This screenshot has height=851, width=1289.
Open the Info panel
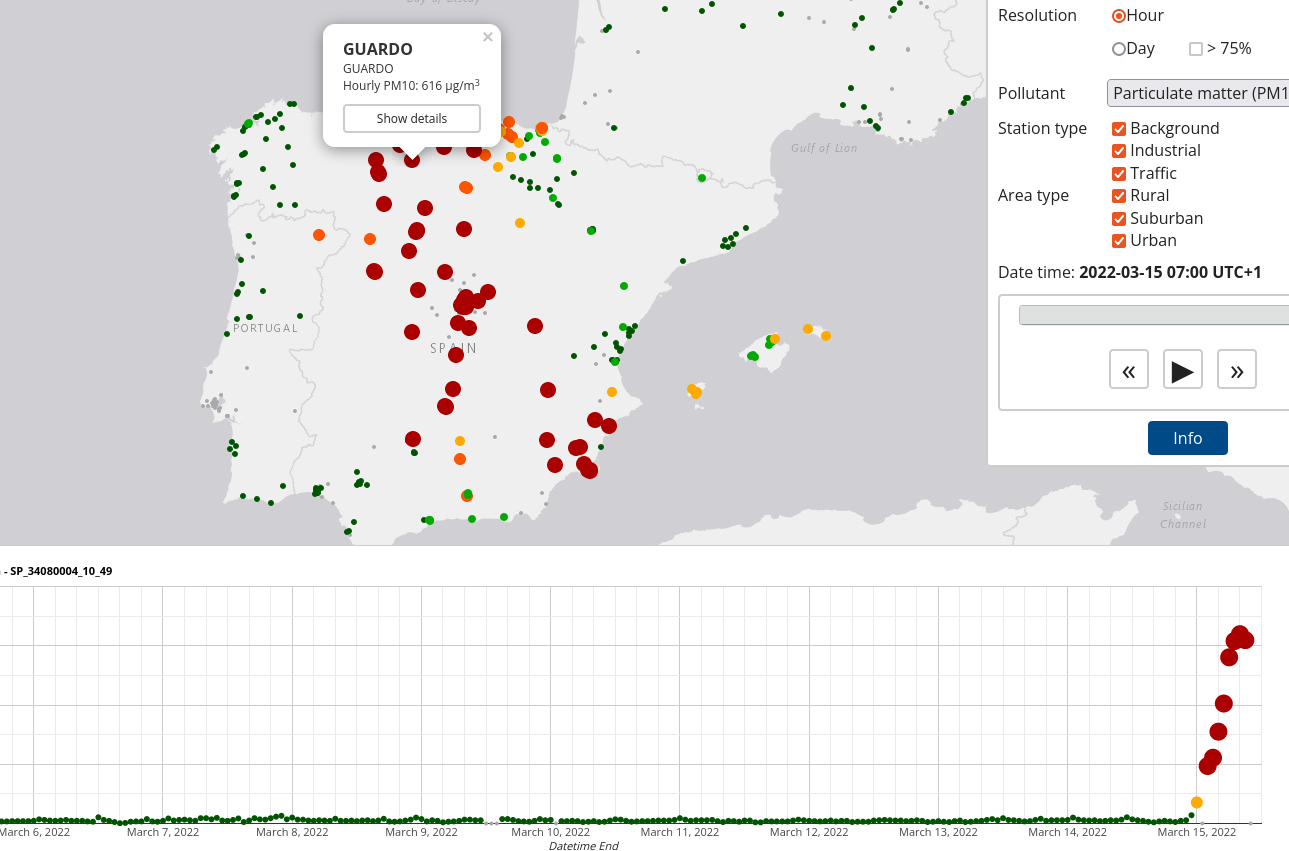1188,438
